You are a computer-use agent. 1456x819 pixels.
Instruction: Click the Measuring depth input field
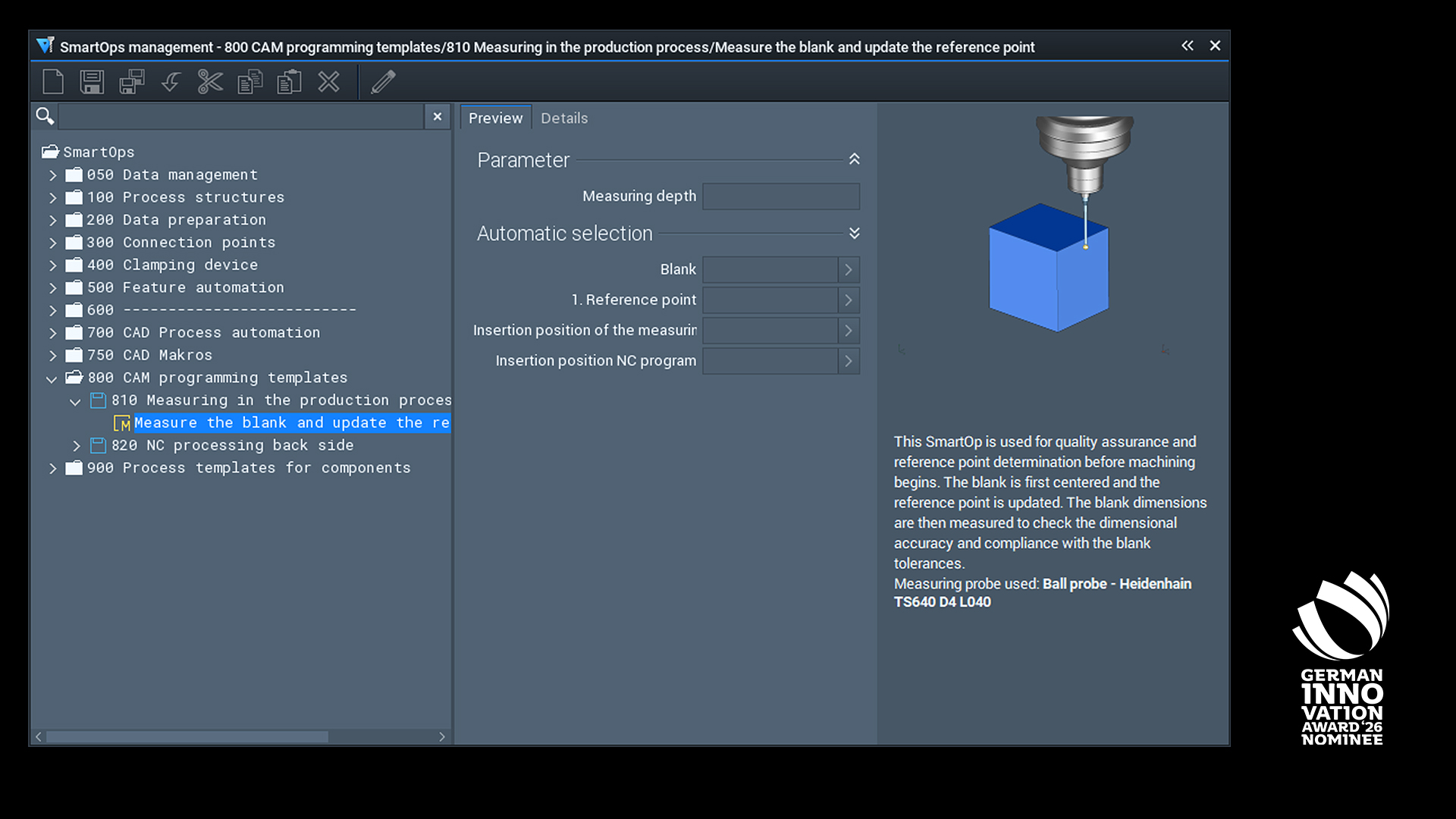pos(780,196)
